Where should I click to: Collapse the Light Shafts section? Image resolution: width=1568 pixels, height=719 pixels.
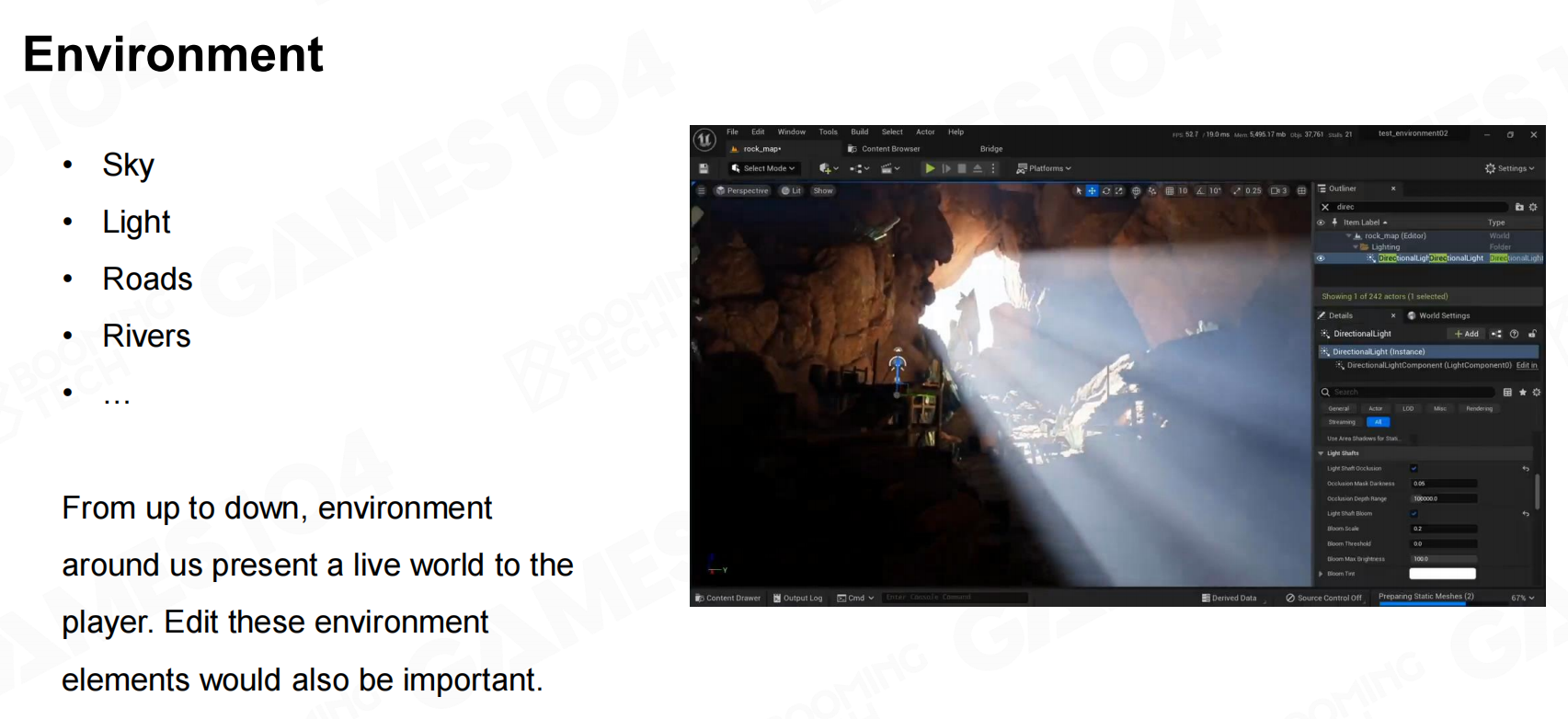pyautogui.click(x=1322, y=453)
